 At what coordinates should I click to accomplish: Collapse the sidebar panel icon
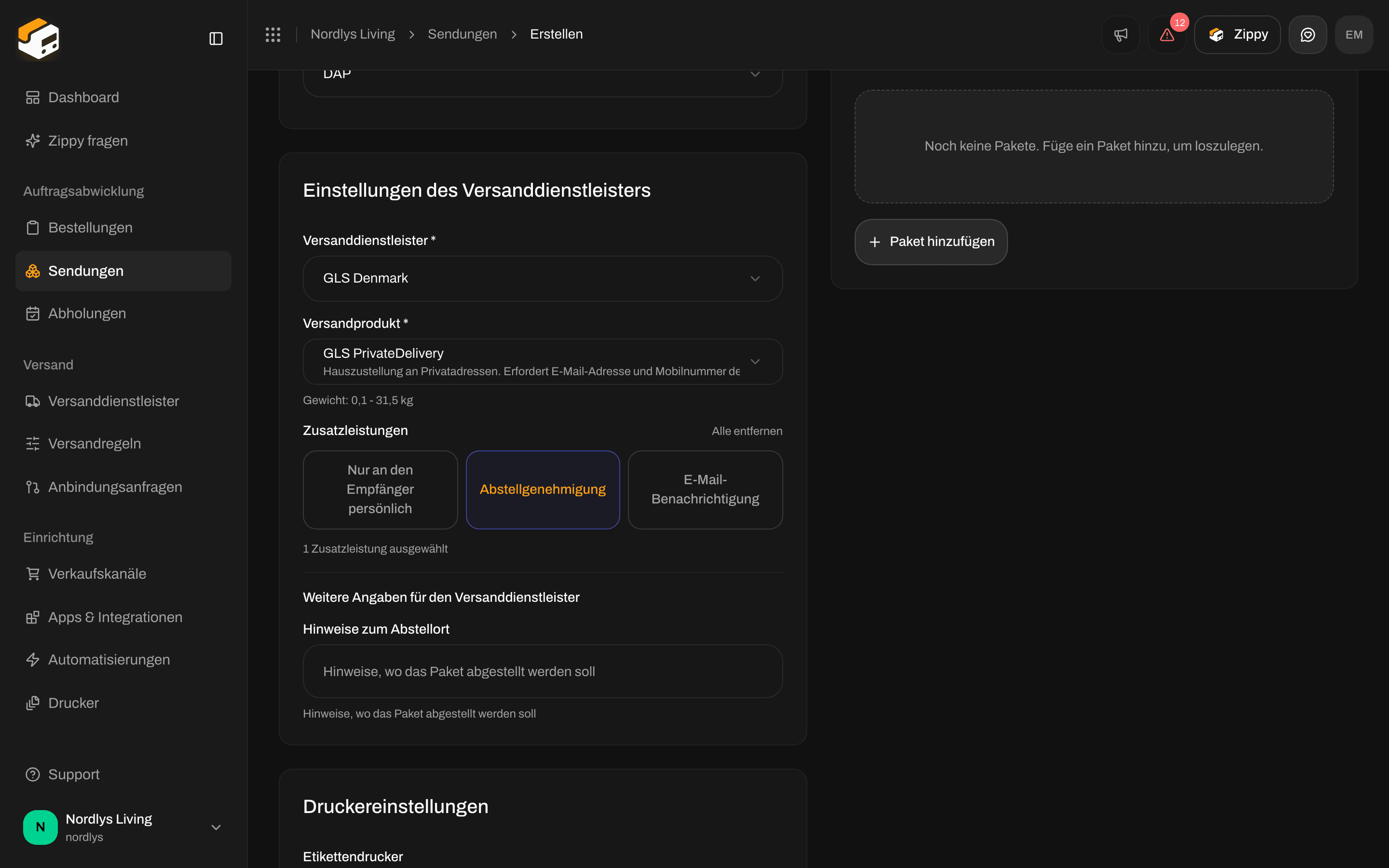(216, 39)
